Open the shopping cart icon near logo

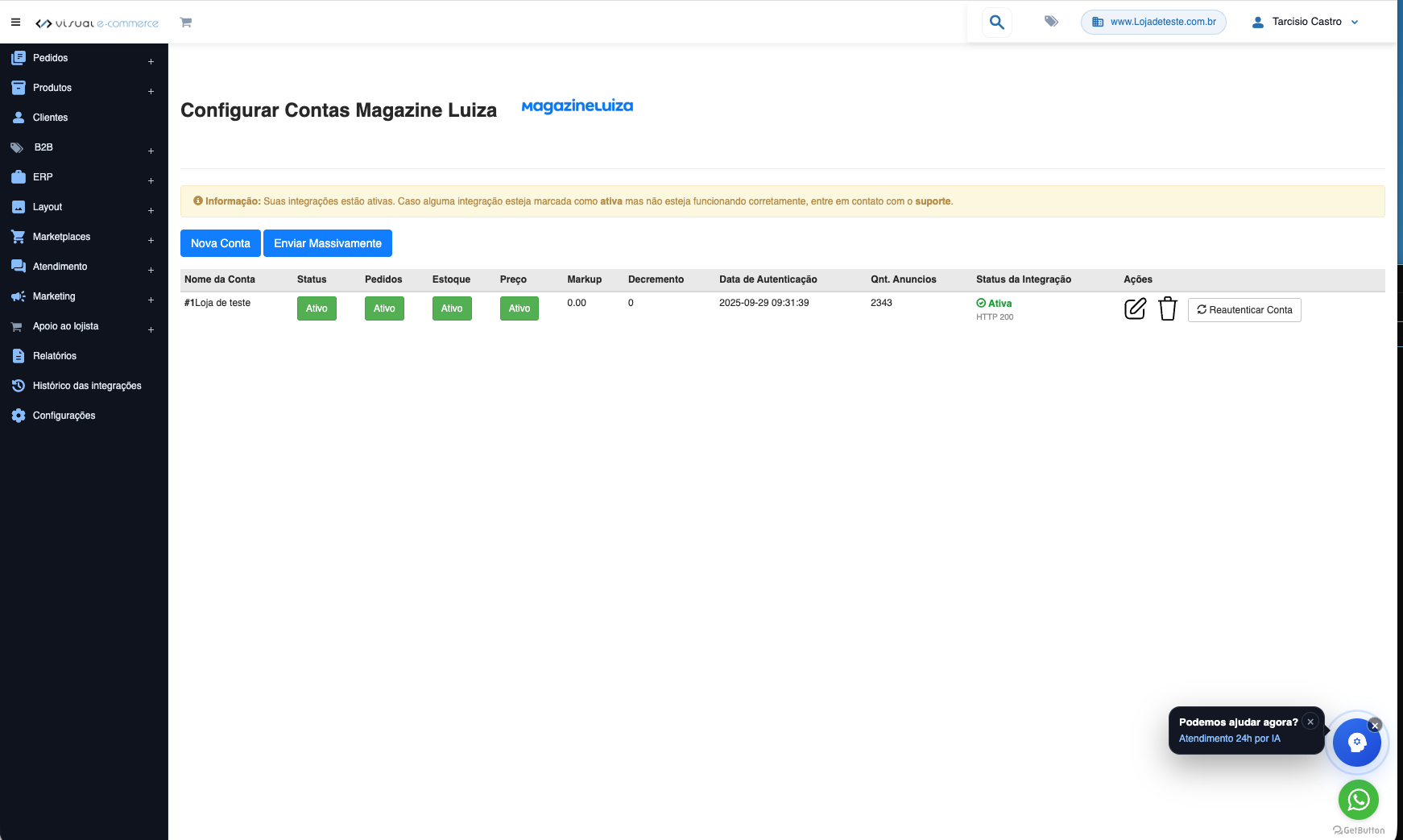(x=186, y=23)
